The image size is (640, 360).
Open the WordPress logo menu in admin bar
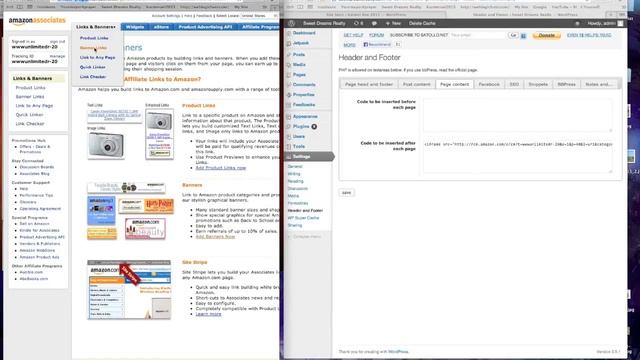click(x=291, y=24)
